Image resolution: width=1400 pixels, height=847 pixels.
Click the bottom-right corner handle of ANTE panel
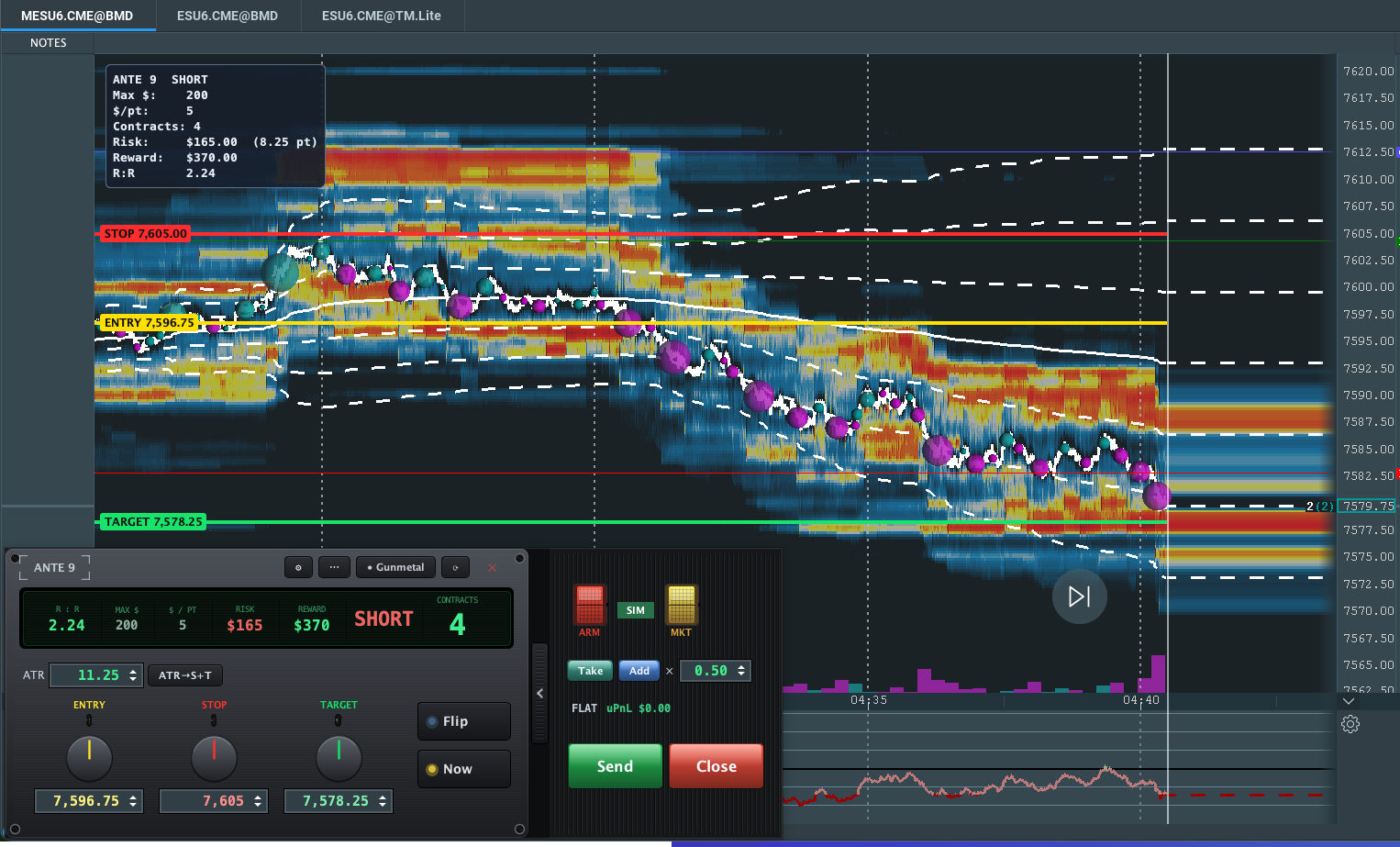point(519,830)
